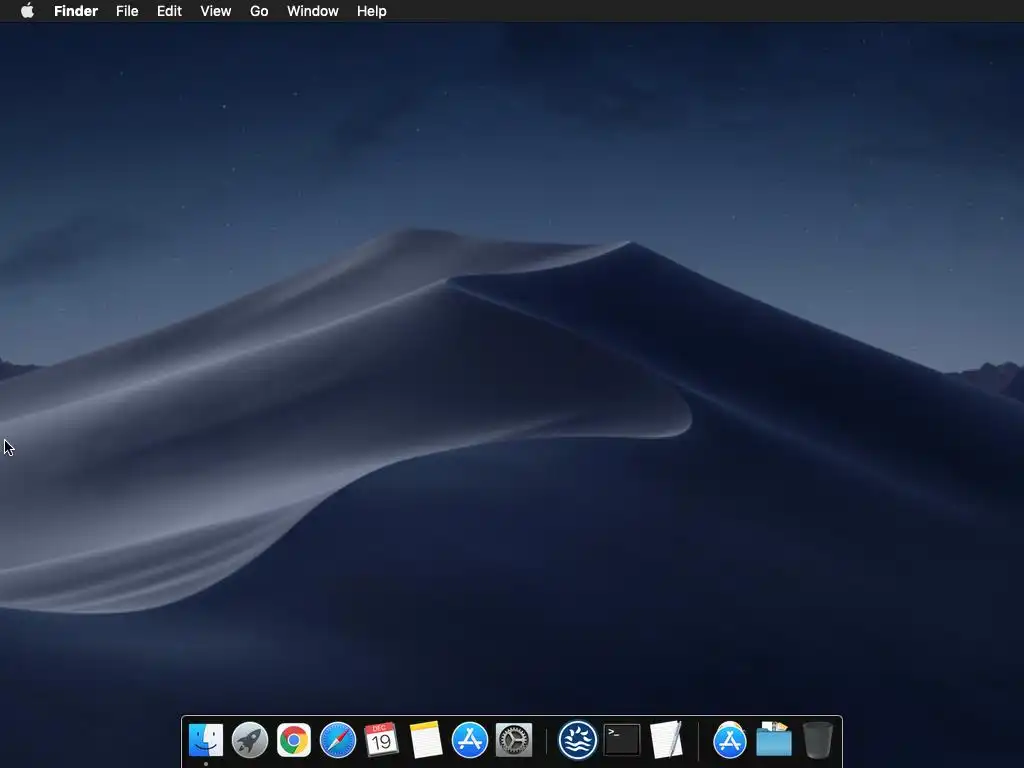Open Google Chrome from the Dock
This screenshot has height=768, width=1024.
294,740
